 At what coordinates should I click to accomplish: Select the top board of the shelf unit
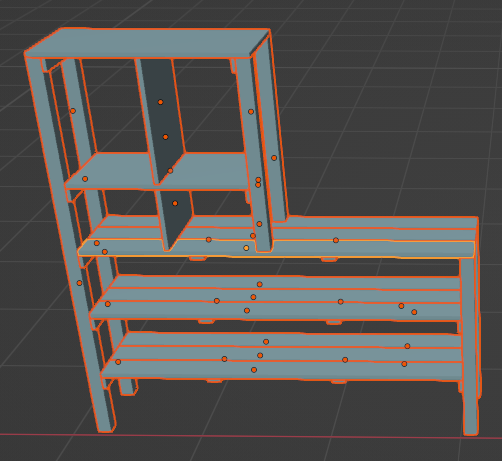[x=147, y=43]
